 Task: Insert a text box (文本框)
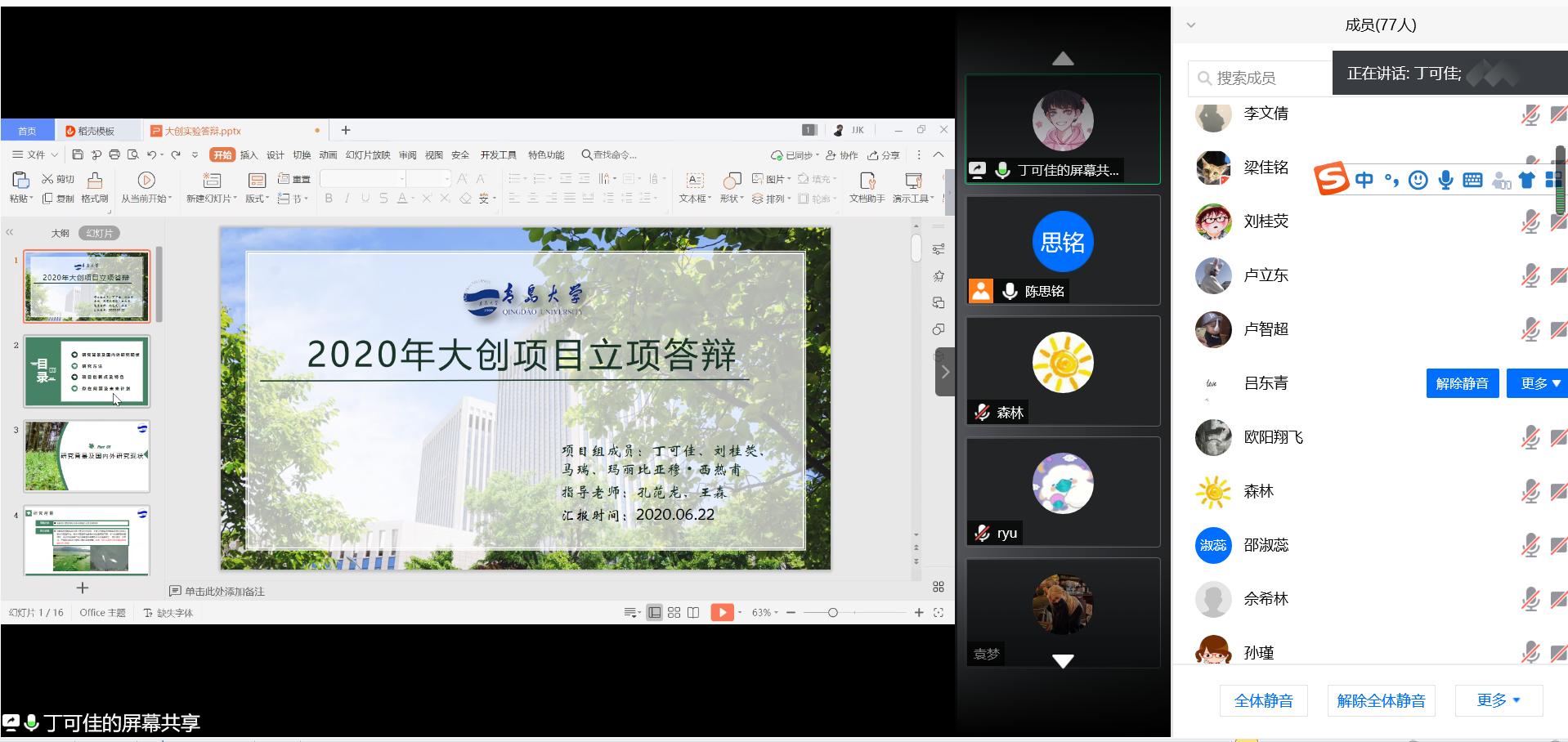[695, 181]
